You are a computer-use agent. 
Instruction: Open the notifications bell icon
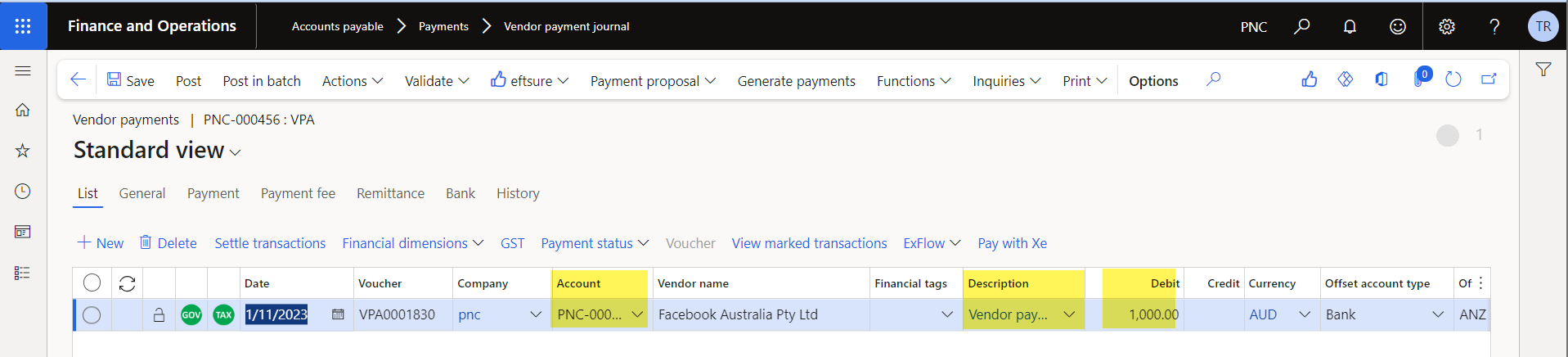1350,26
